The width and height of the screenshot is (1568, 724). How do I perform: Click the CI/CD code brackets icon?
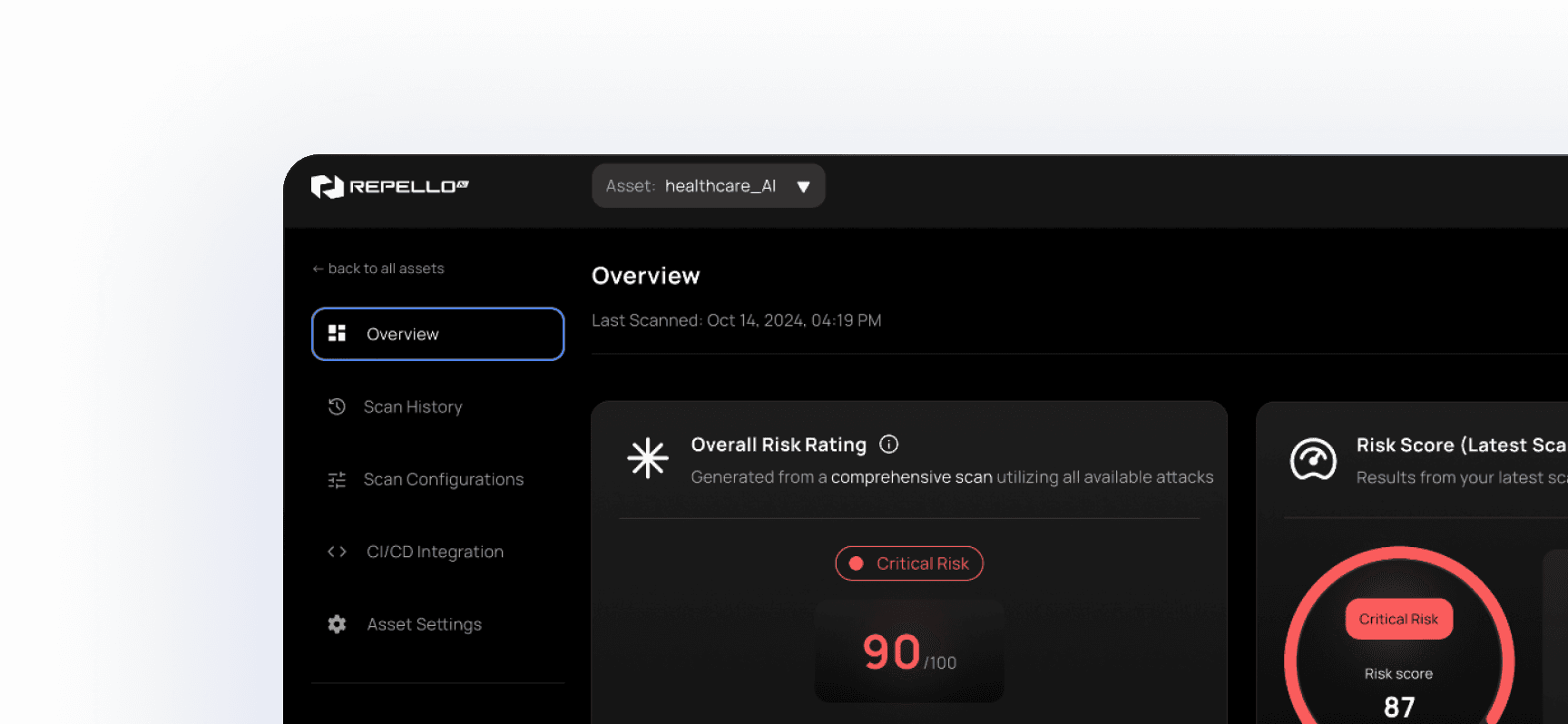pos(337,552)
